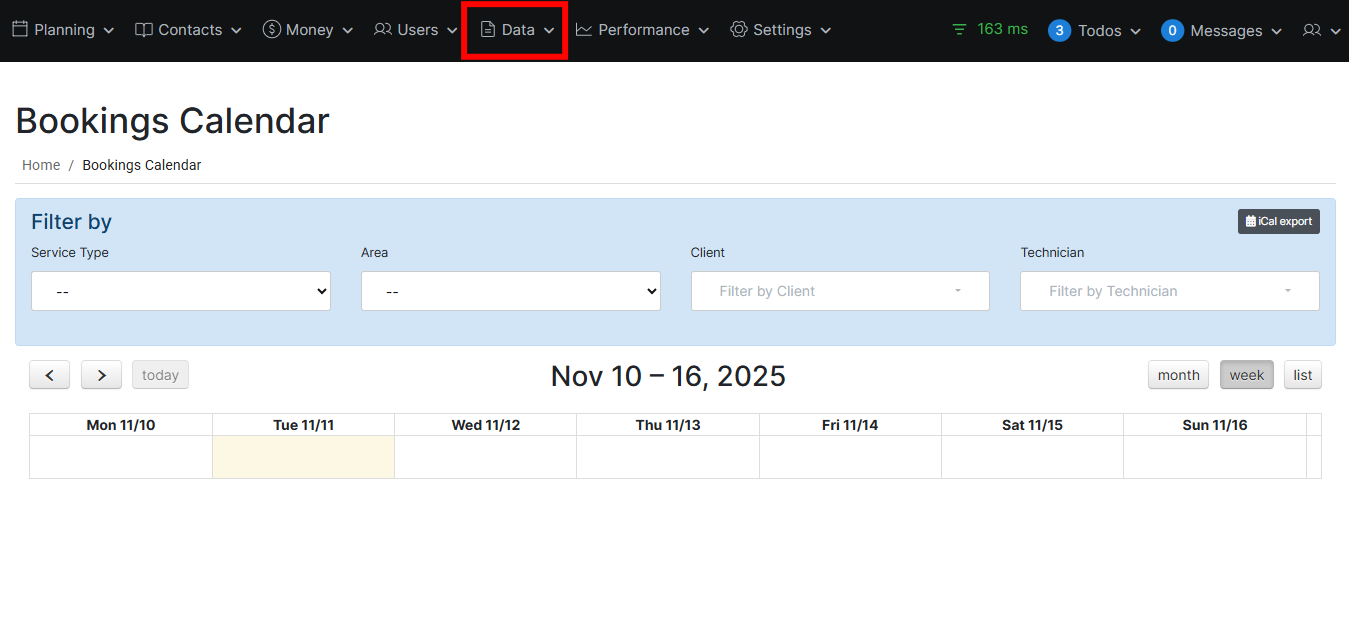Open the Filter by Client selector
Image resolution: width=1349 pixels, height=627 pixels.
[840, 291]
